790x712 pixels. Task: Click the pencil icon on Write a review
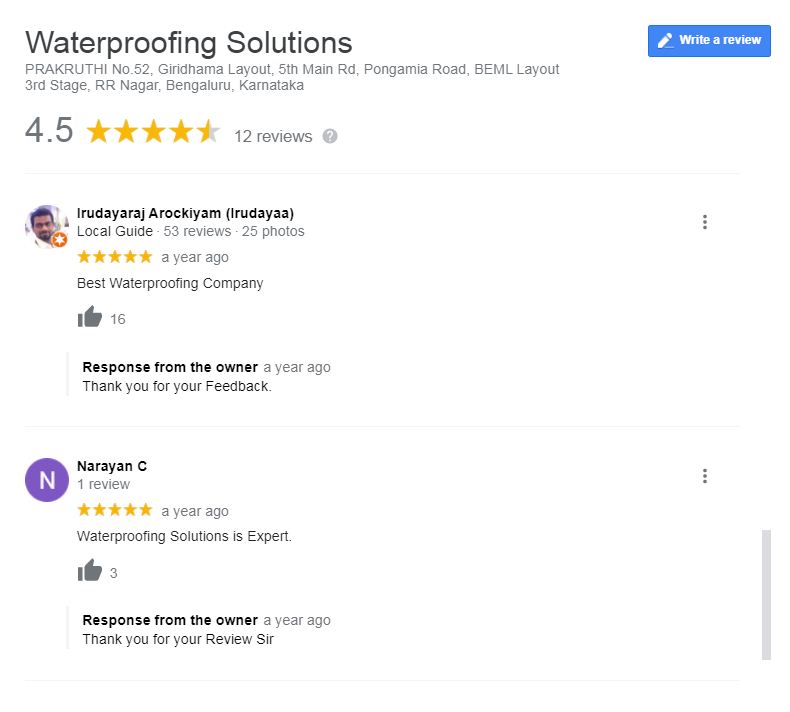click(x=665, y=40)
